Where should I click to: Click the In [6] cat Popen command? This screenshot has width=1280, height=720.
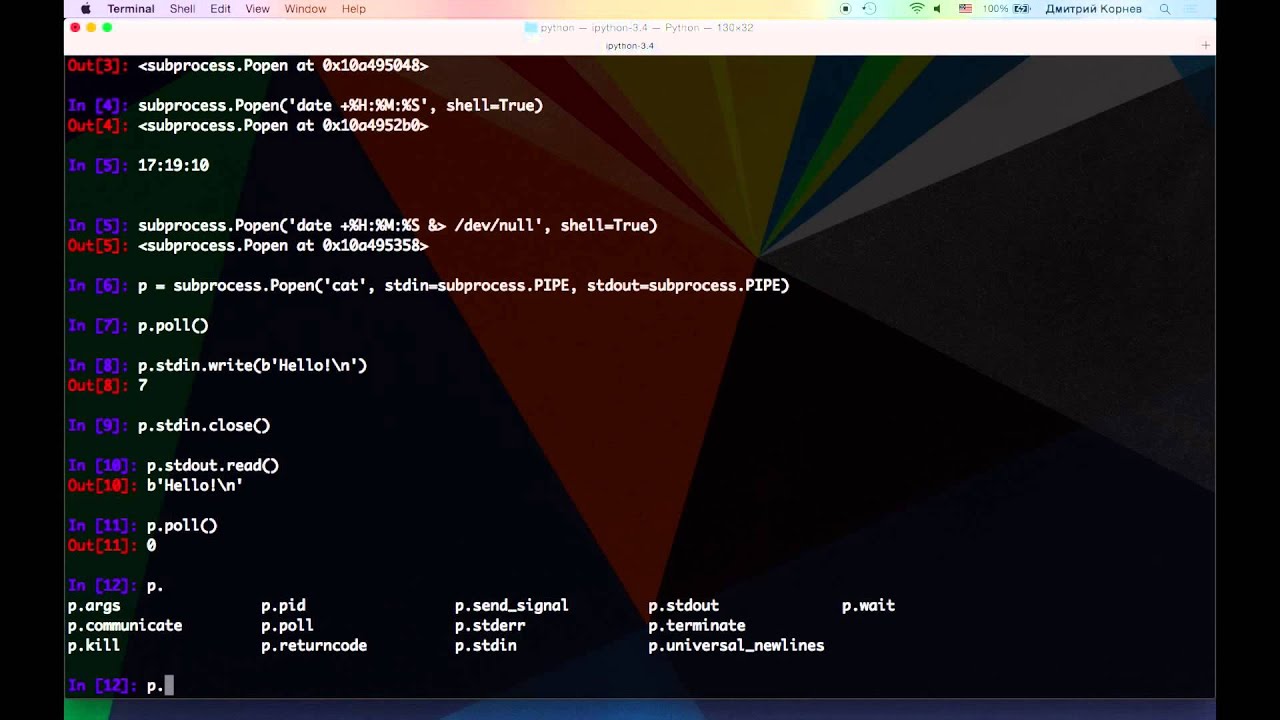[464, 285]
